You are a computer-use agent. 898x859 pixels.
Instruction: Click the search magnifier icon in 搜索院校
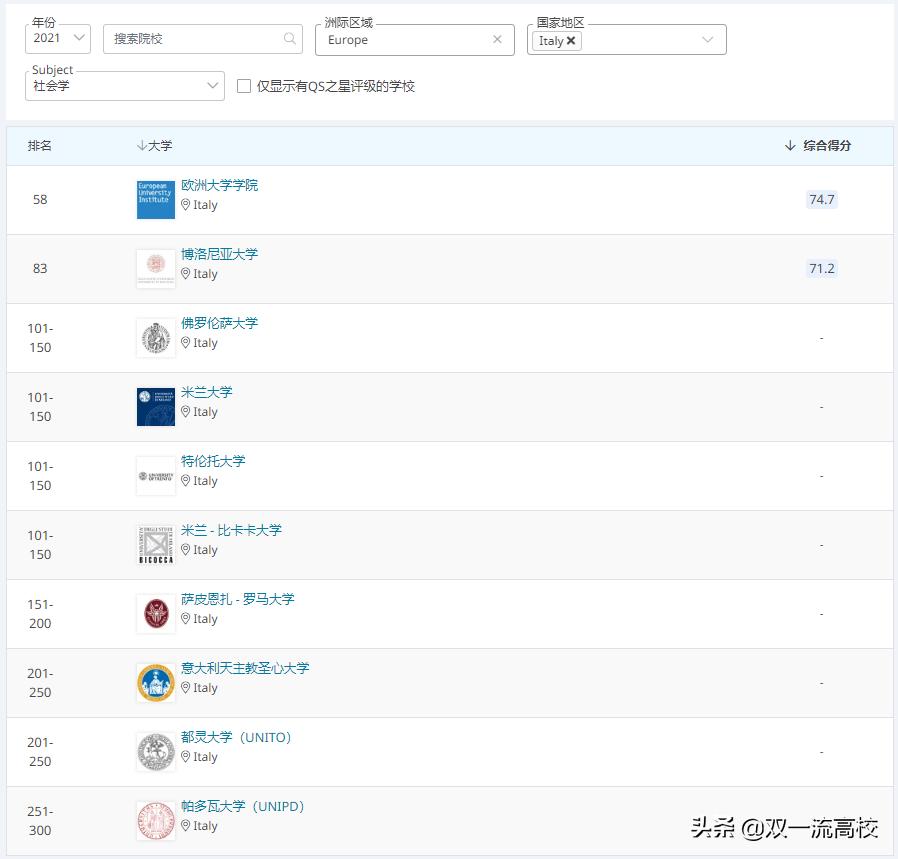tap(289, 37)
